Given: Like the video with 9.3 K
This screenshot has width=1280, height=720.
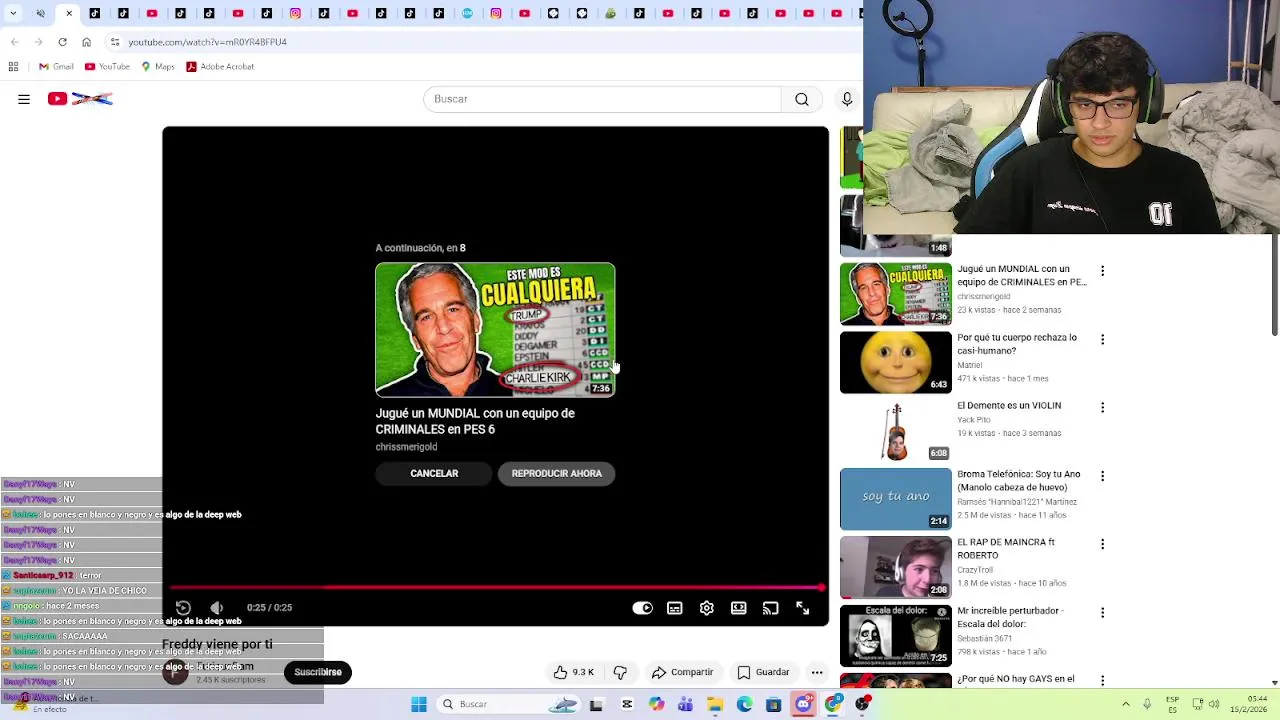Looking at the screenshot, I should pos(574,672).
